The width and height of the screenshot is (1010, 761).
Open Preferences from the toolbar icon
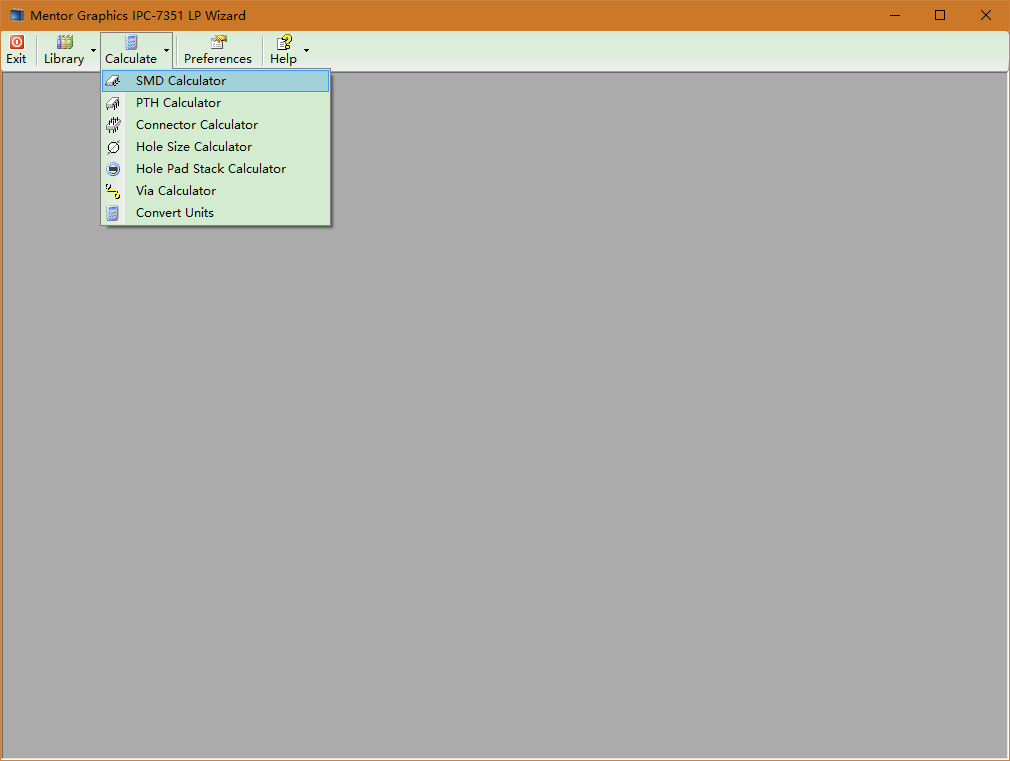tap(218, 42)
